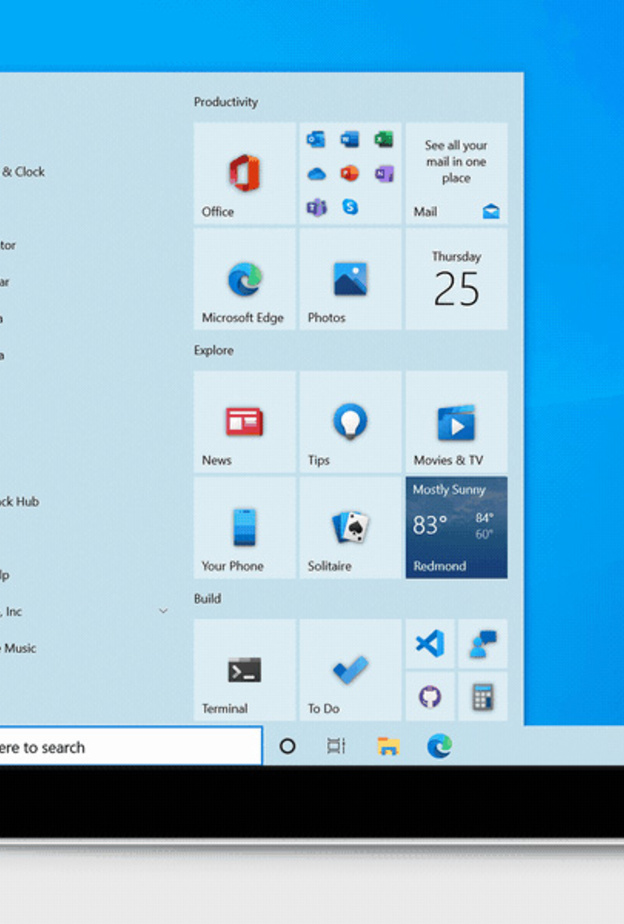Open the Office tile
Image resolution: width=624 pixels, height=924 pixels.
pos(244,174)
